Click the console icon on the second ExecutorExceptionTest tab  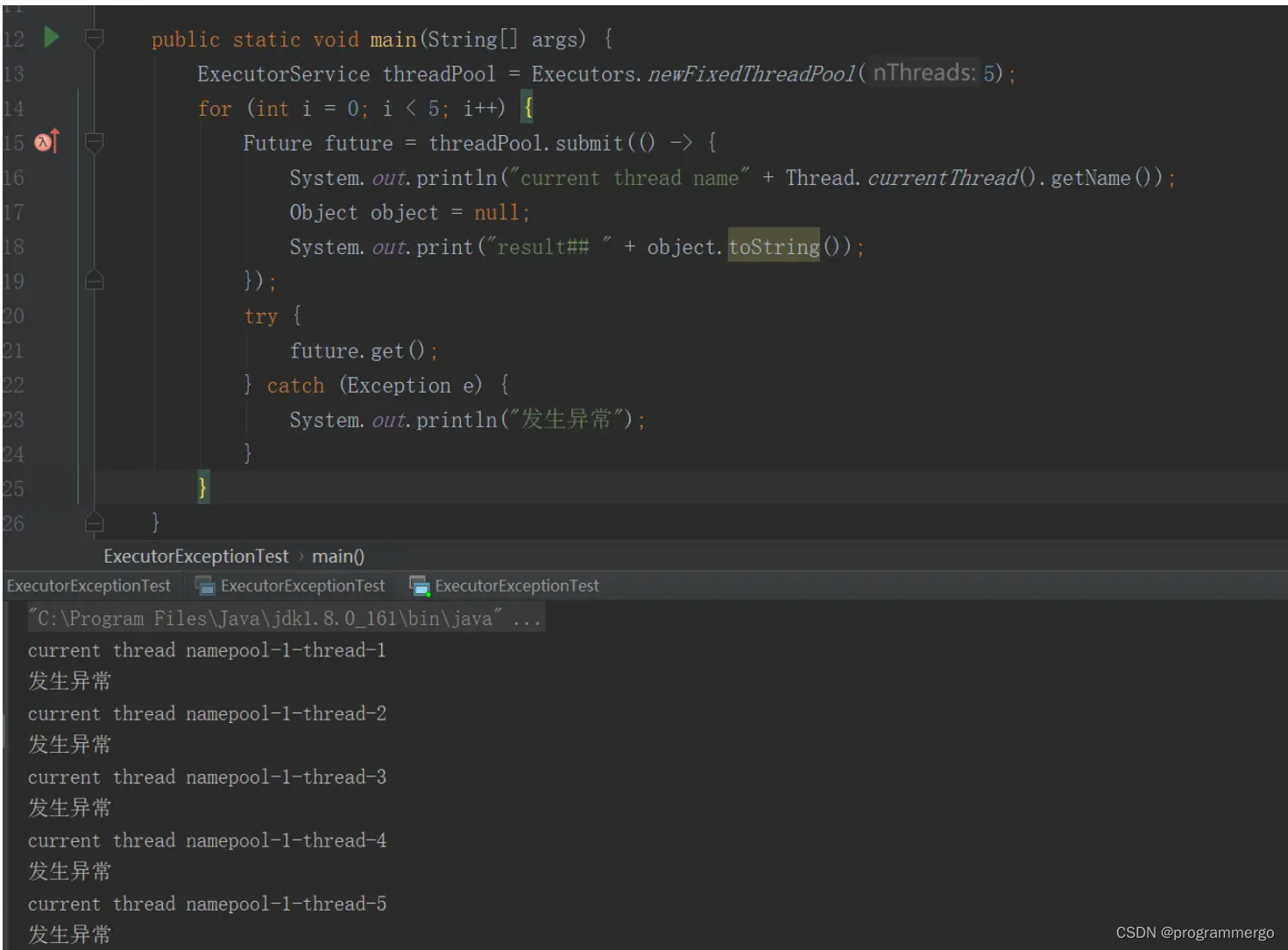coord(205,585)
